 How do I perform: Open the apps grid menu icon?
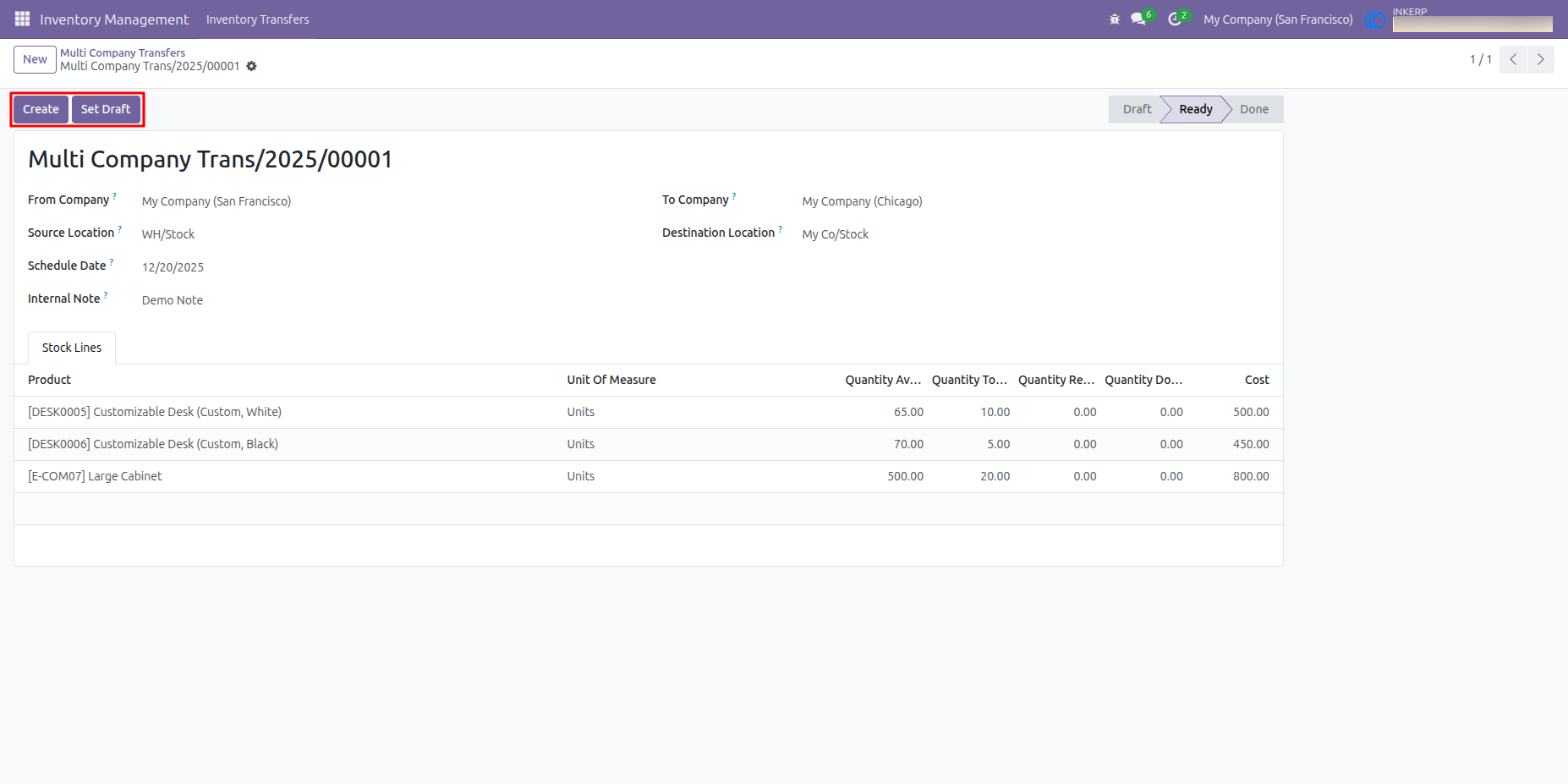tap(23, 19)
